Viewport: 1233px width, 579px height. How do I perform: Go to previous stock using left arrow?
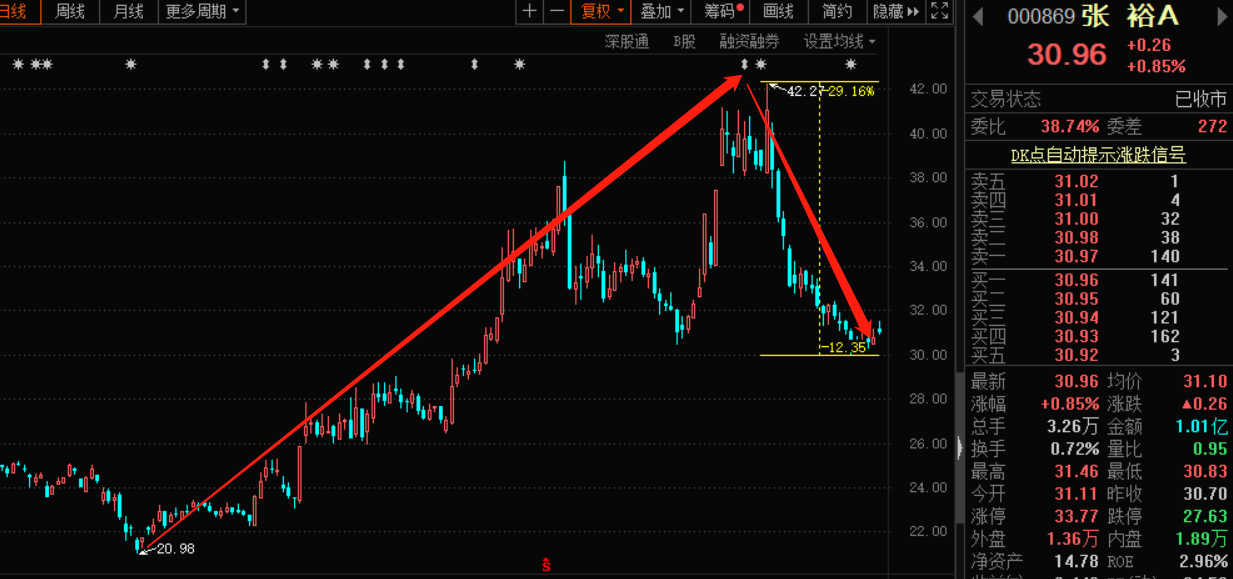coord(978,16)
